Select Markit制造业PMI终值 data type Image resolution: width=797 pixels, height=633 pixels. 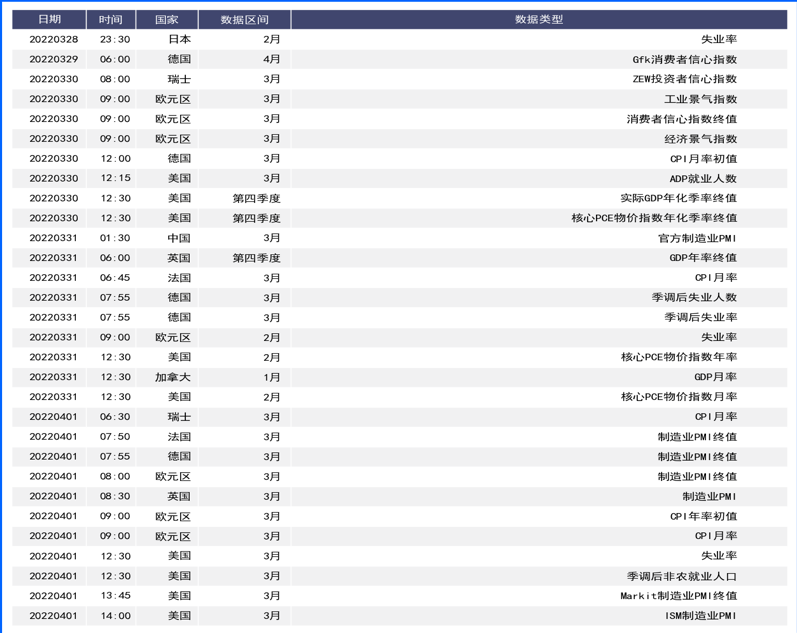pos(679,595)
